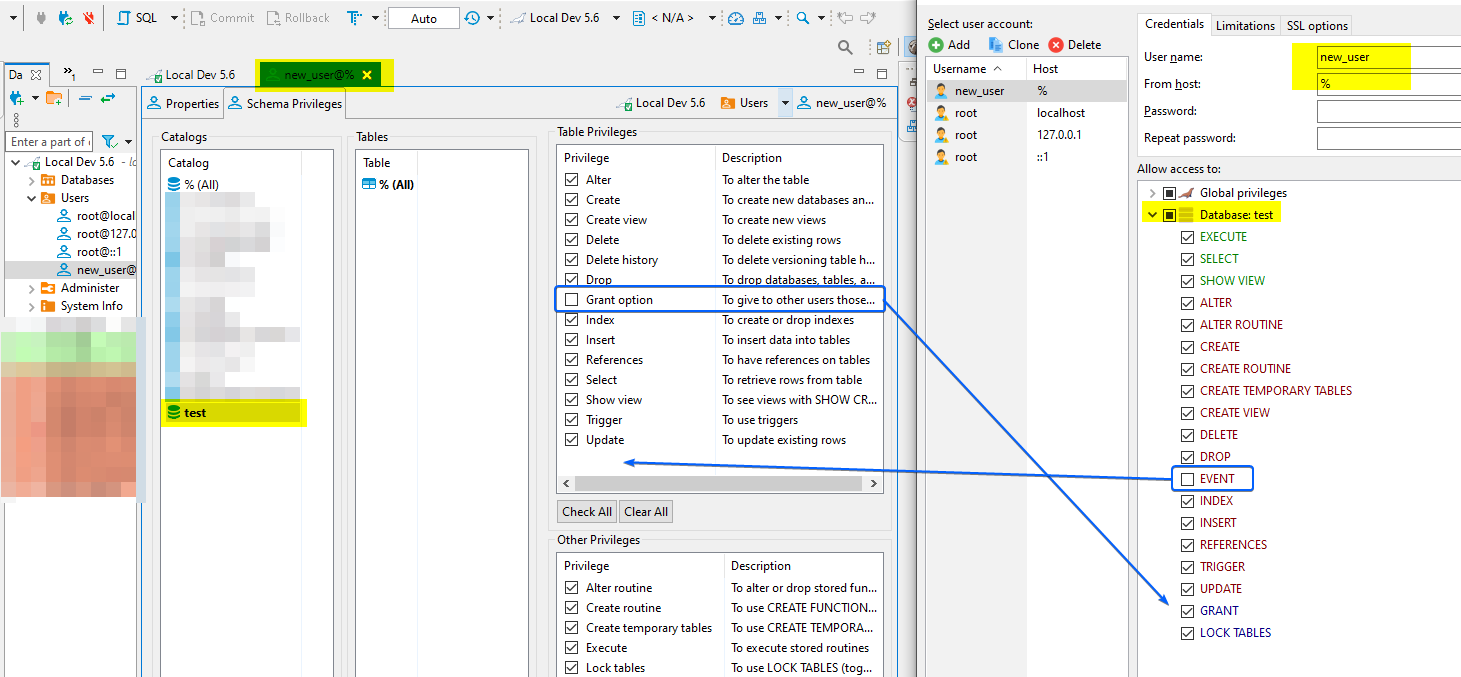Click the Reconnect plug icon with green arrows
Screen dimensions: 1461x677
pyautogui.click(x=65, y=18)
